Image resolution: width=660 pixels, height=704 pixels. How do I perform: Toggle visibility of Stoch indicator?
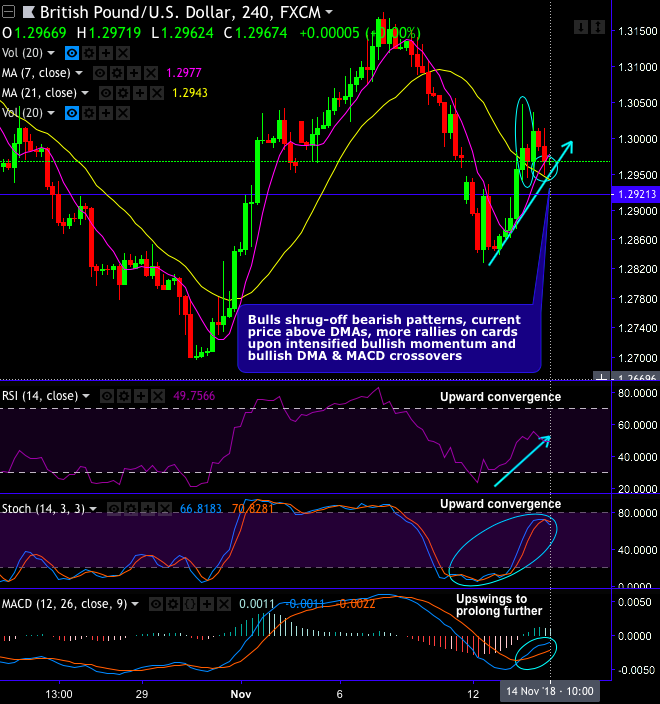coord(114,509)
